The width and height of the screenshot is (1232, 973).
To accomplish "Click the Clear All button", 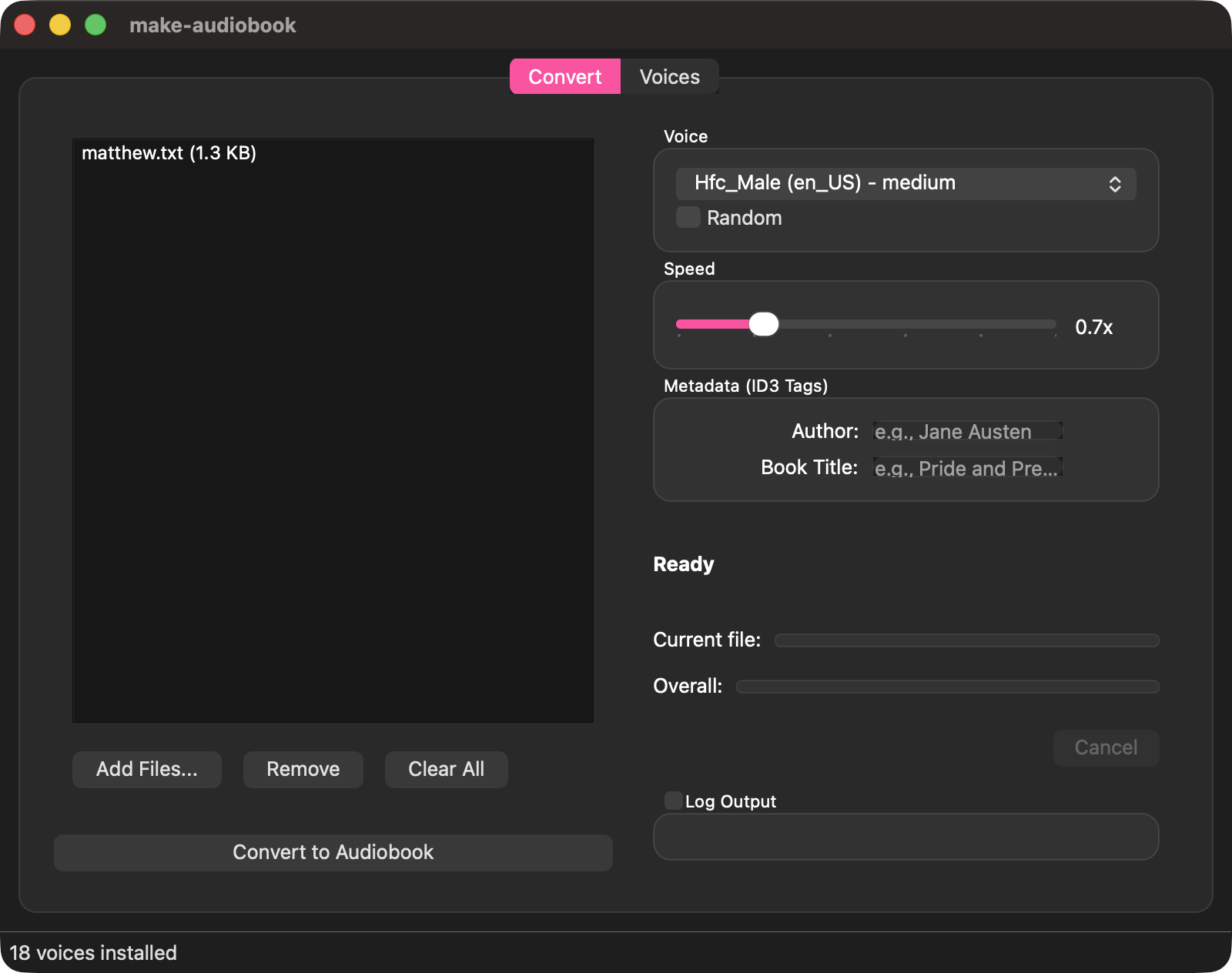I will tap(446, 769).
